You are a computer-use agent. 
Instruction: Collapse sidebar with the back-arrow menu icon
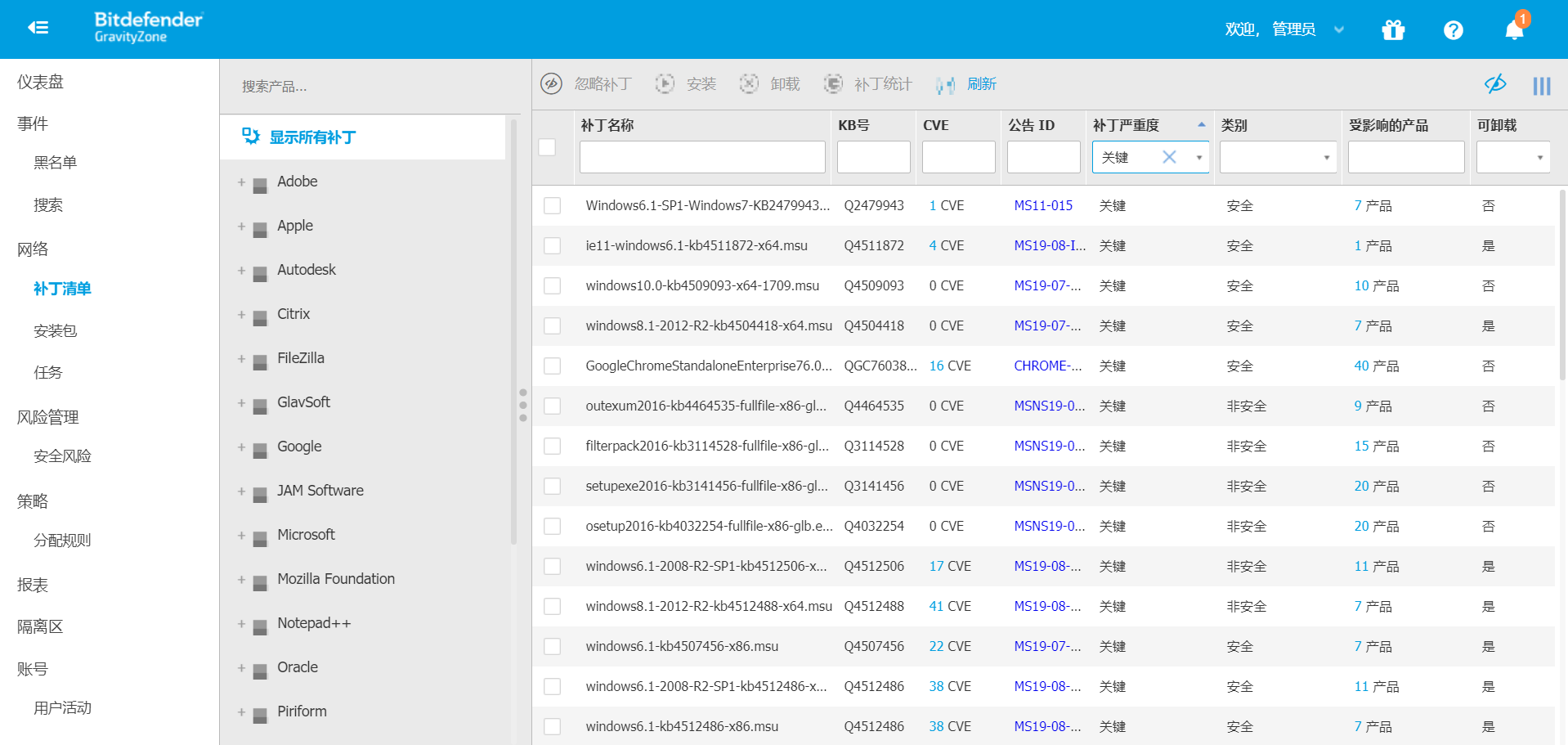click(38, 29)
